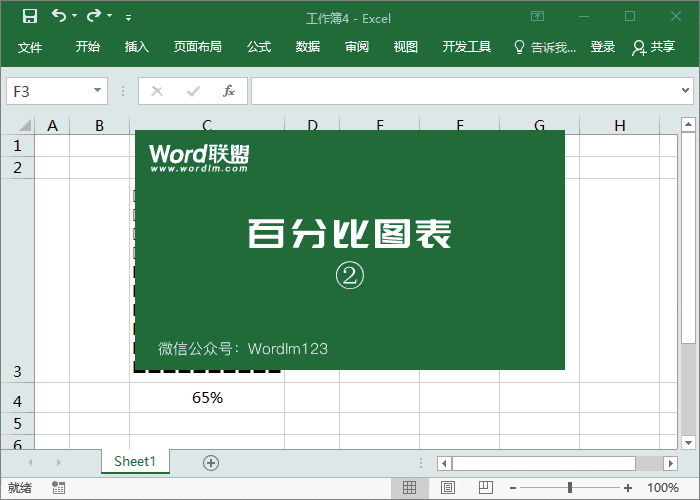
Task: Switch to Normal view
Action: (x=409, y=488)
